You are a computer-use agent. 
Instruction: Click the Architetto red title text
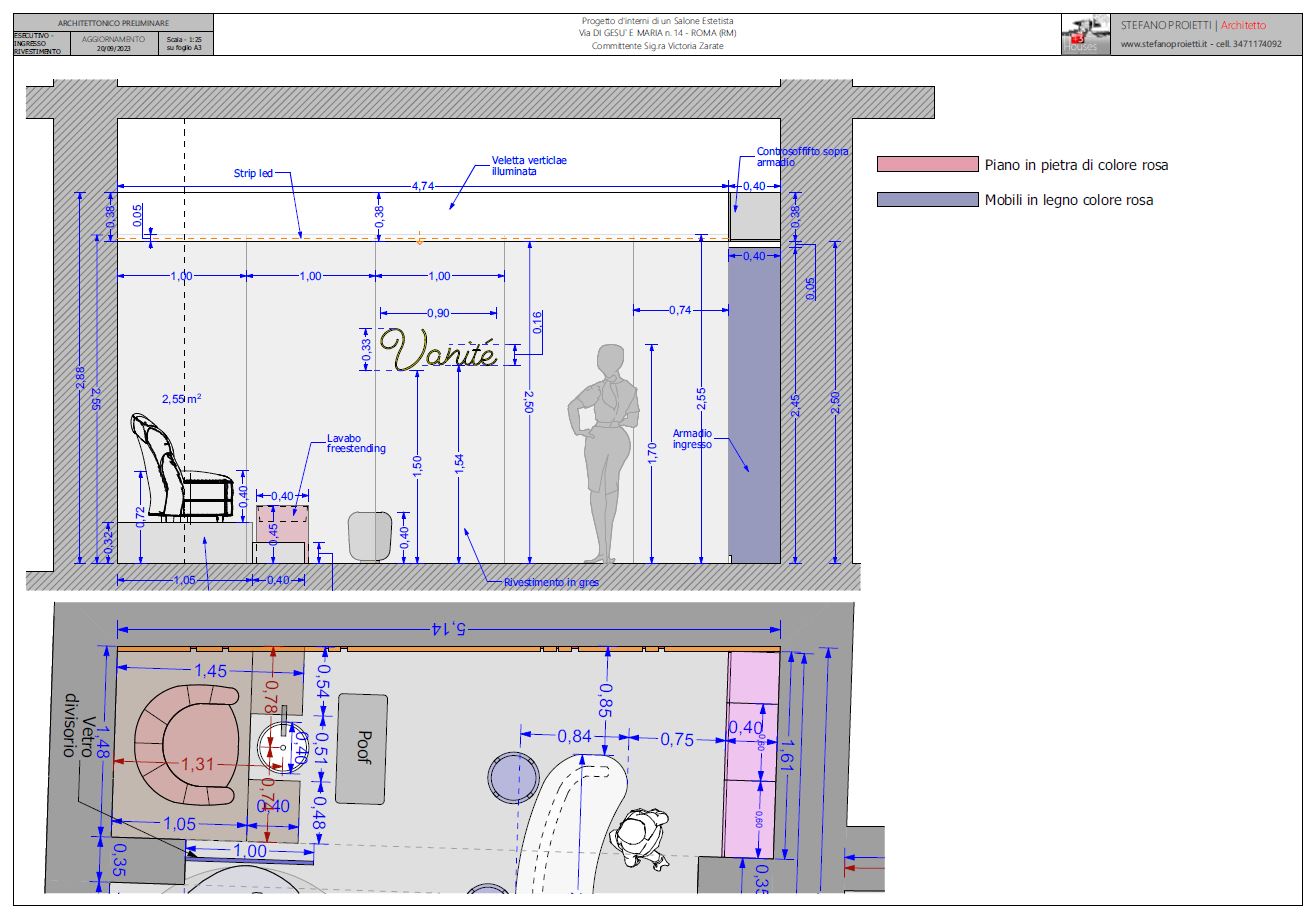(x=1243, y=25)
